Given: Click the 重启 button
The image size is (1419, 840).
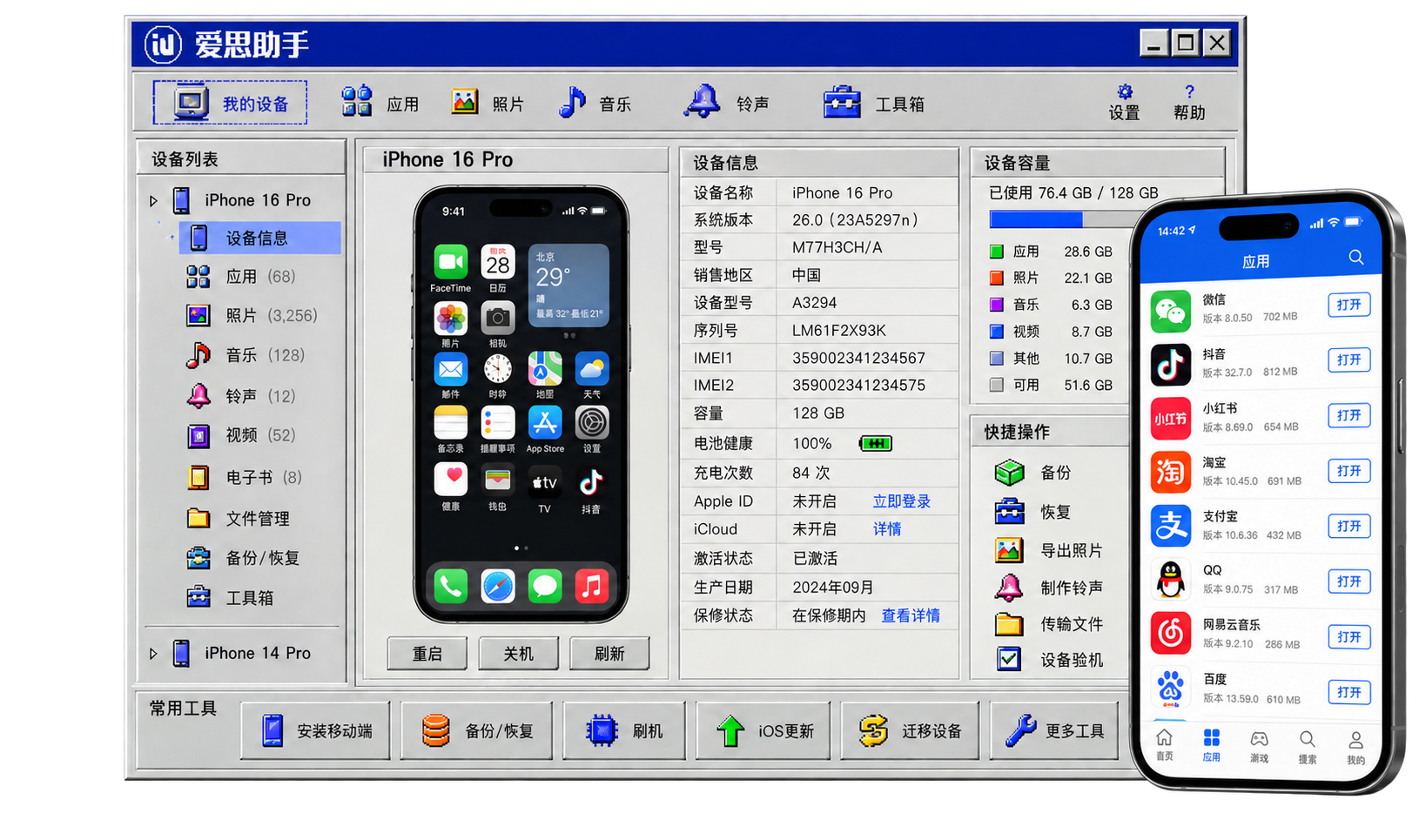Looking at the screenshot, I should coord(427,654).
